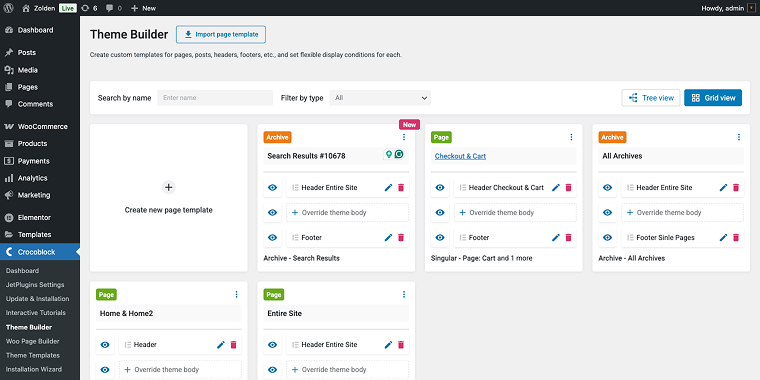
Task: Open Comments in the sidebar
Action: (x=40, y=104)
